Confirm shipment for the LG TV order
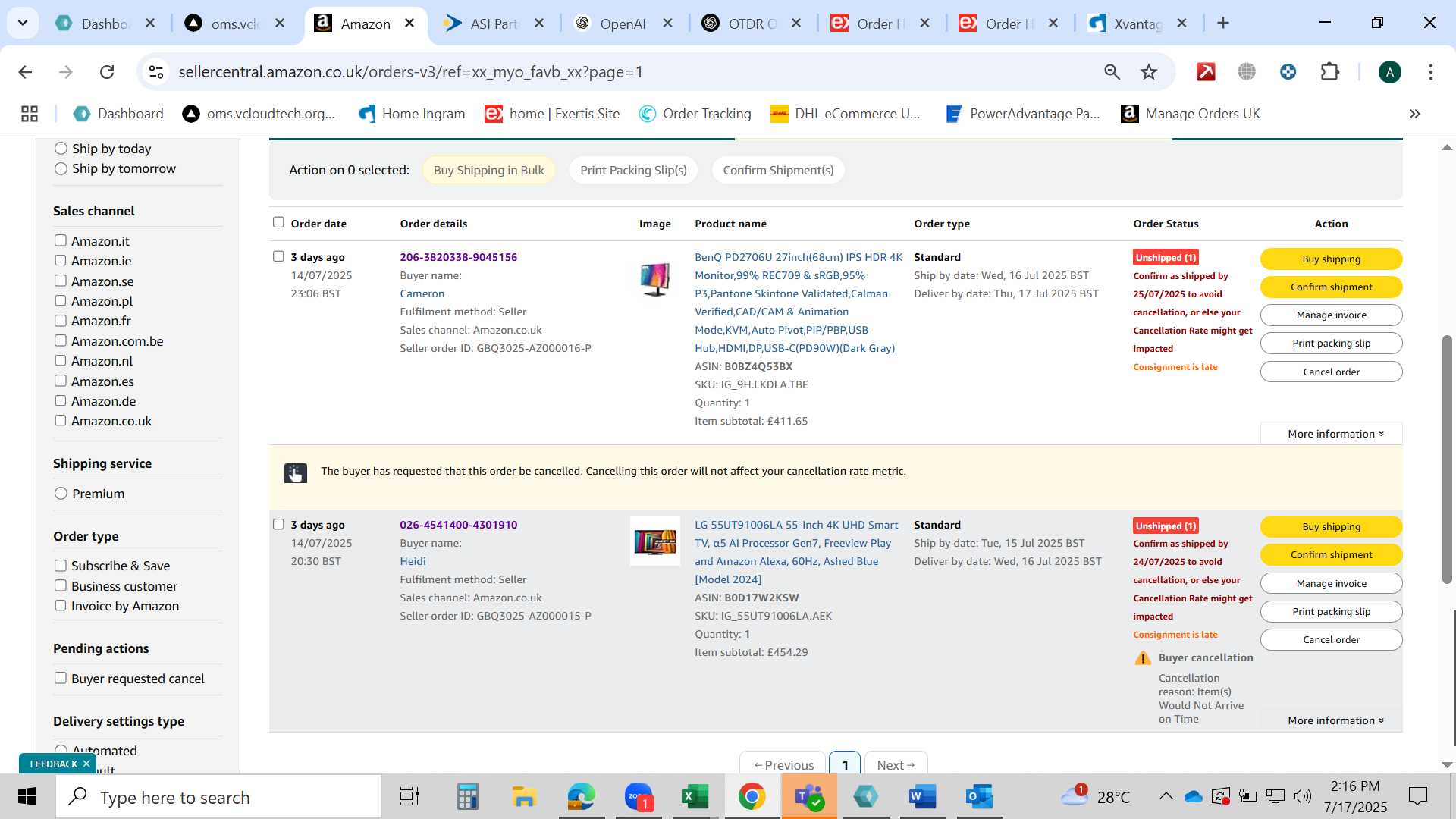 click(1331, 554)
